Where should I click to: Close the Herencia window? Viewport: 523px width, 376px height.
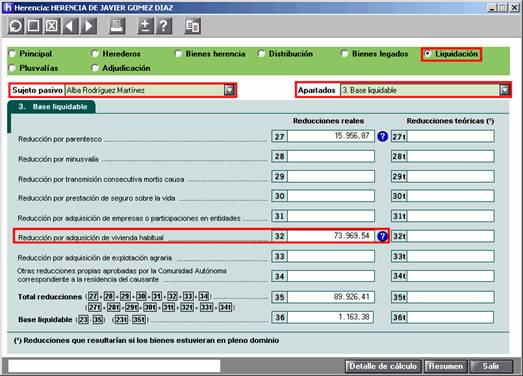pos(514,7)
